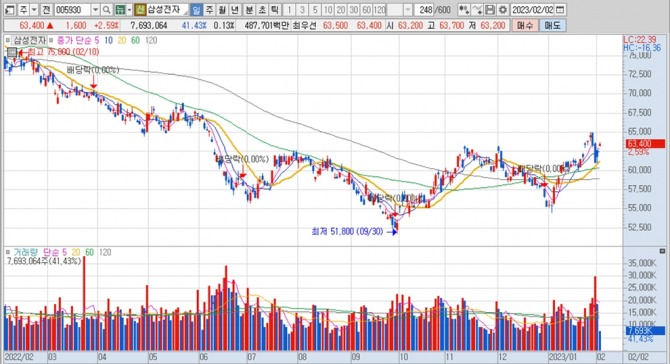The width and height of the screenshot is (670, 364).
Task: Select the 년 yearly chart tab
Action: [x=235, y=9]
